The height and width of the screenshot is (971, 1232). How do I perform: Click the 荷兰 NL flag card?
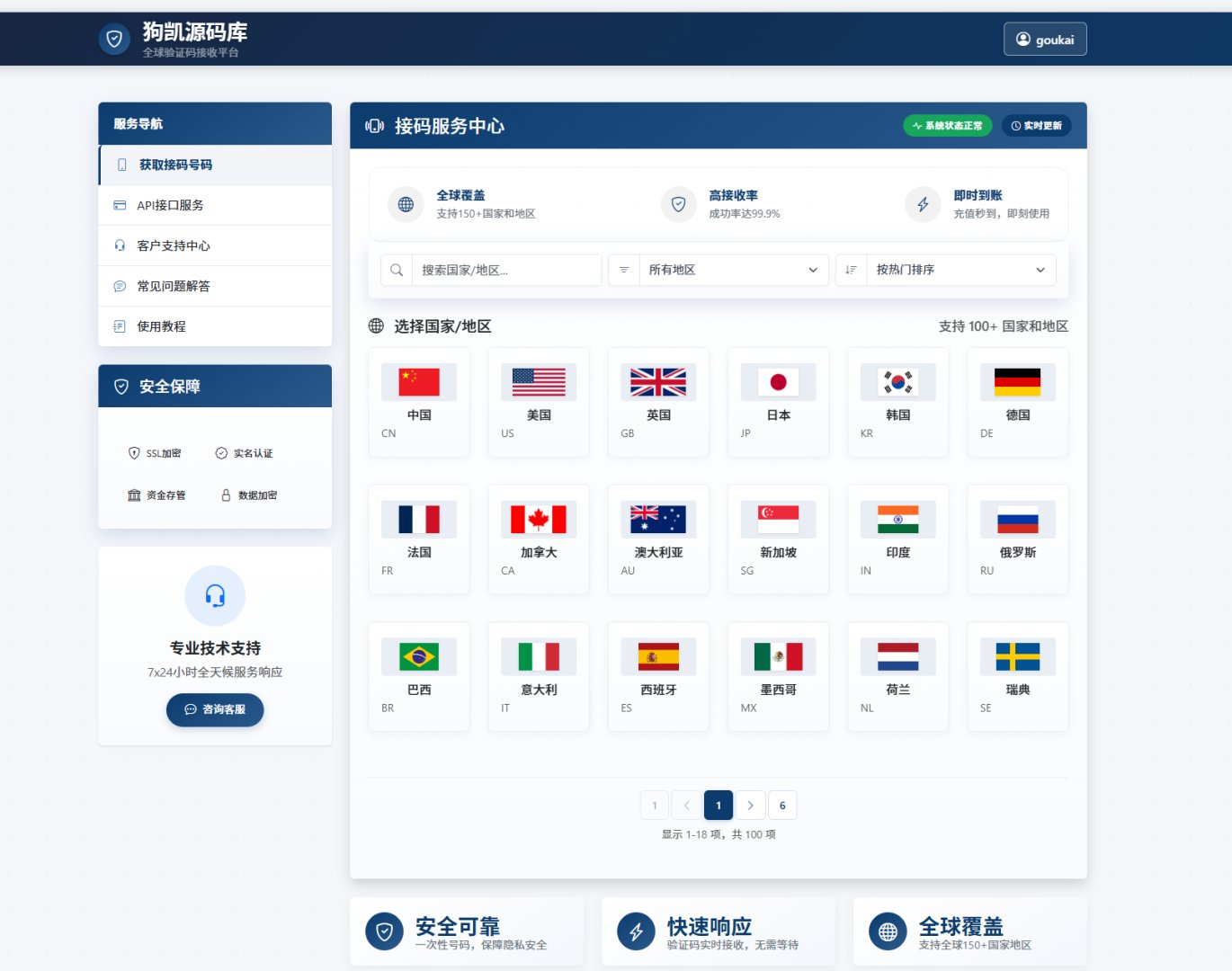(x=897, y=677)
